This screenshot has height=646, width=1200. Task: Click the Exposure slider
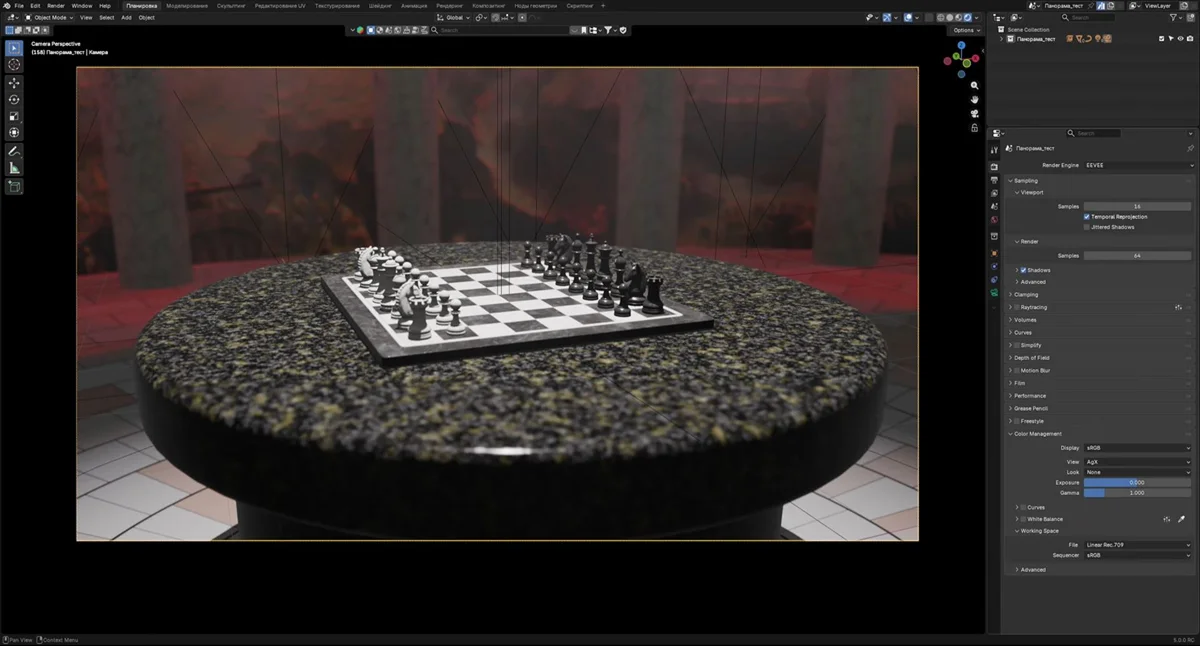coord(1138,482)
